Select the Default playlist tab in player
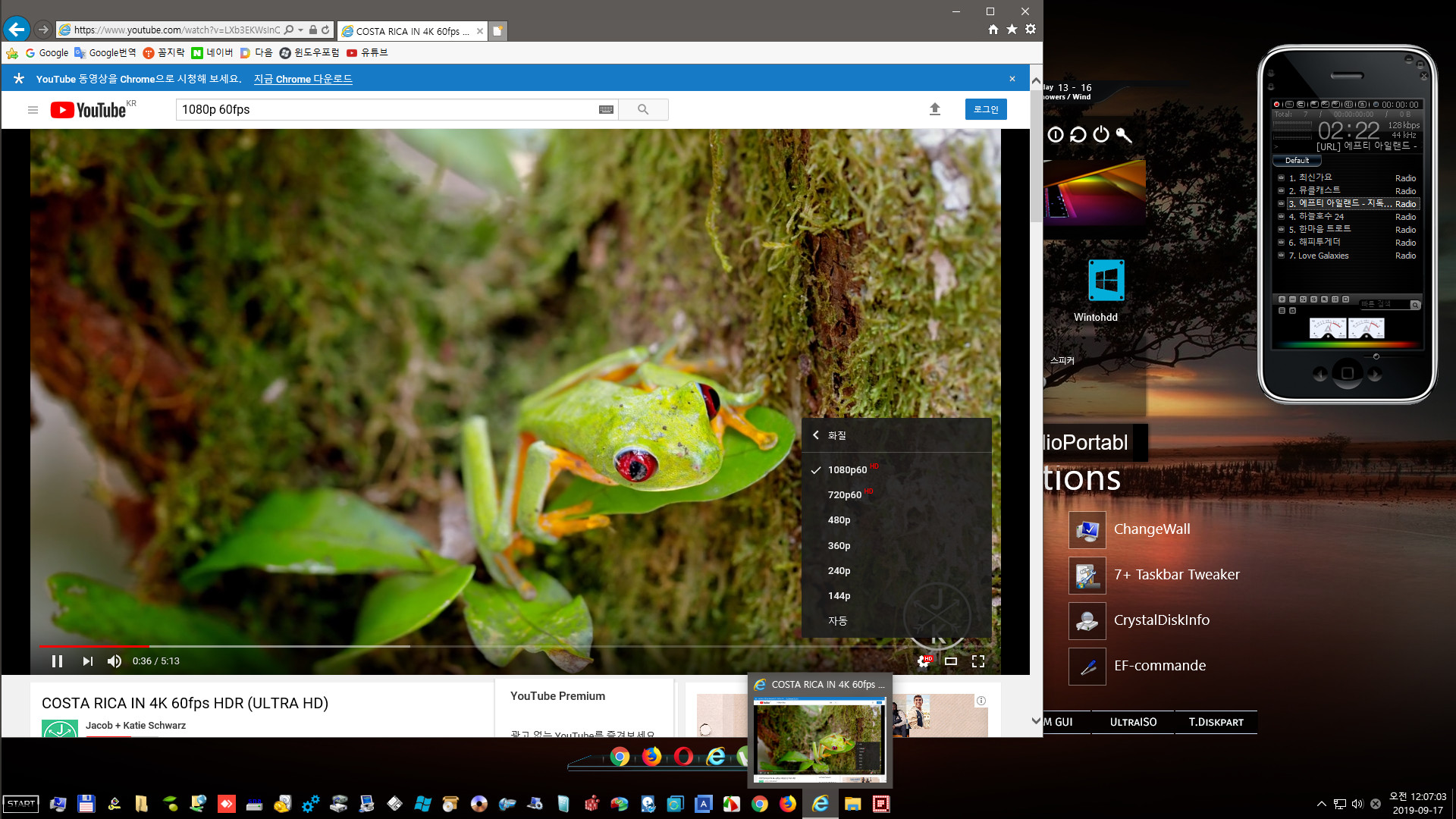Viewport: 1456px width, 819px height. 1297,161
